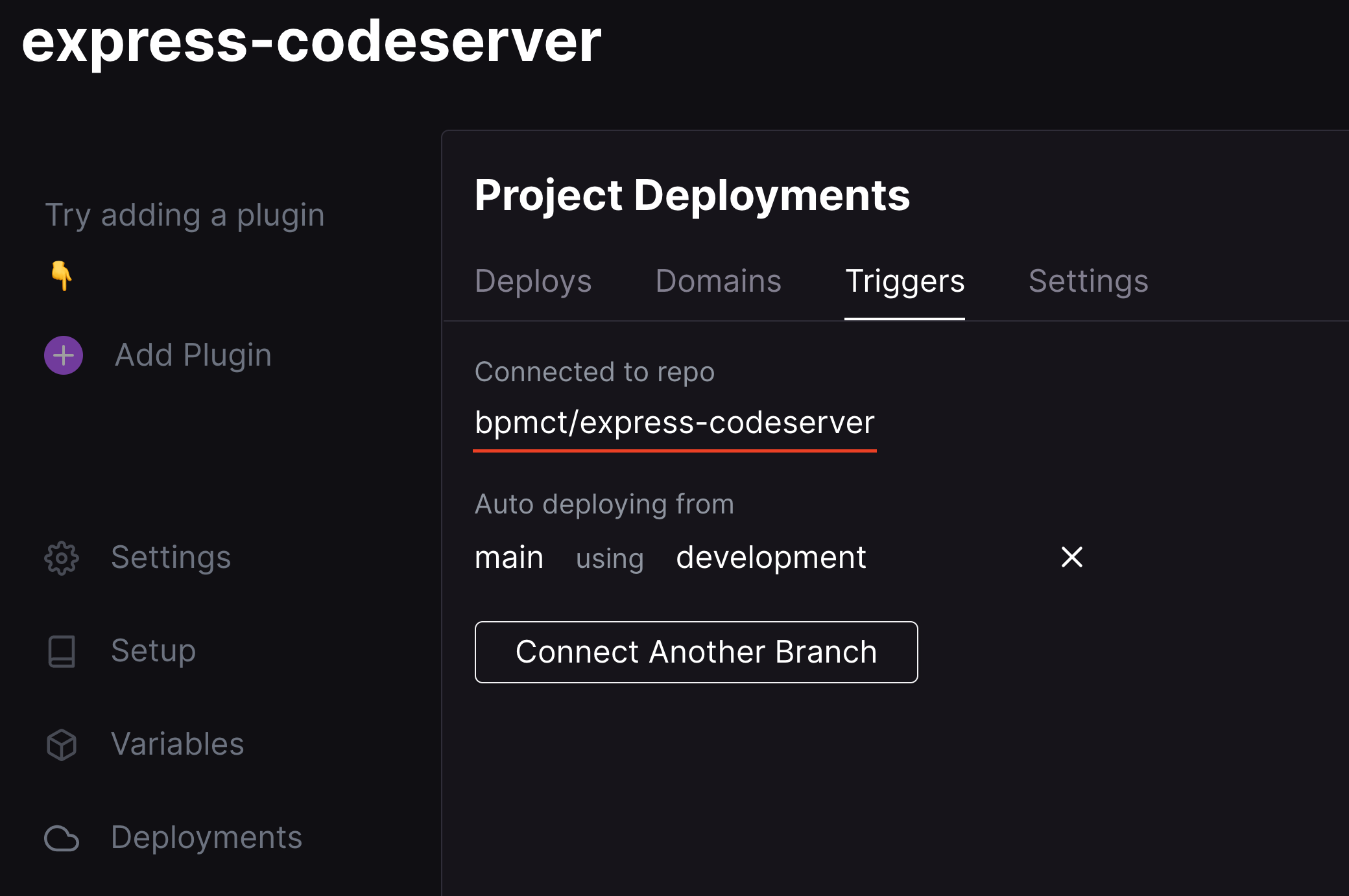Open the Domains tab
The image size is (1349, 896).
click(x=719, y=281)
